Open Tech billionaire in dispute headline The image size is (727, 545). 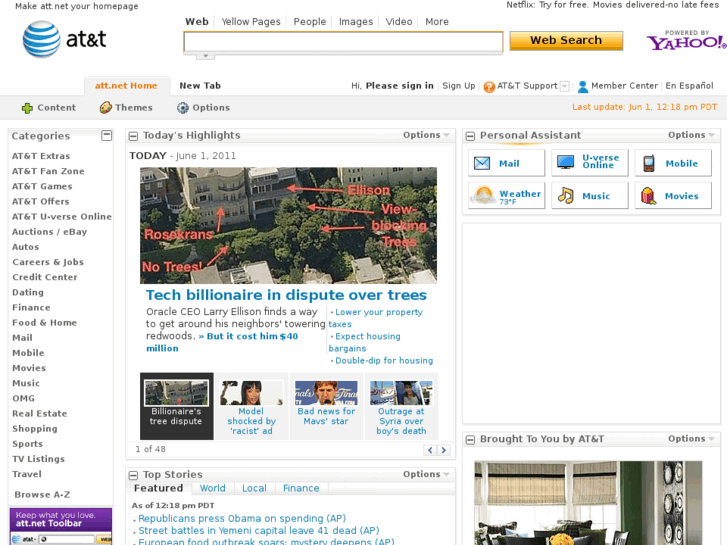point(286,295)
